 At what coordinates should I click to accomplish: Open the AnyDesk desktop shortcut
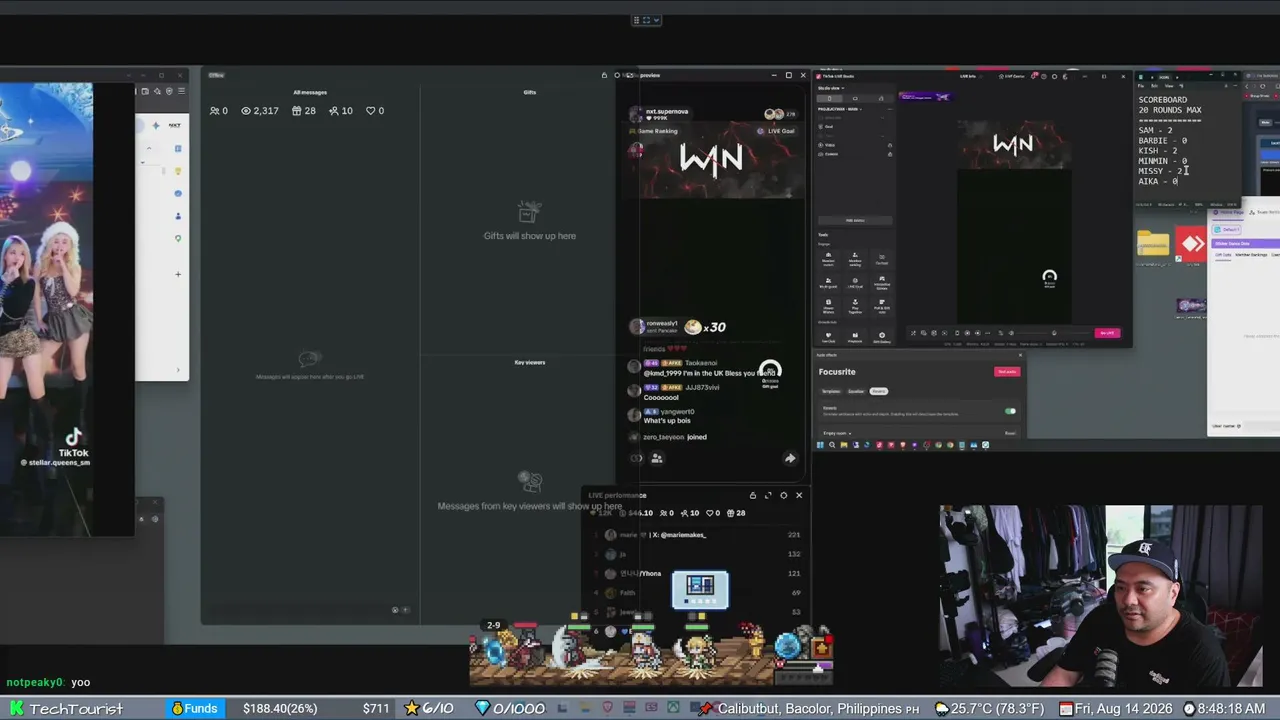coord(1191,244)
